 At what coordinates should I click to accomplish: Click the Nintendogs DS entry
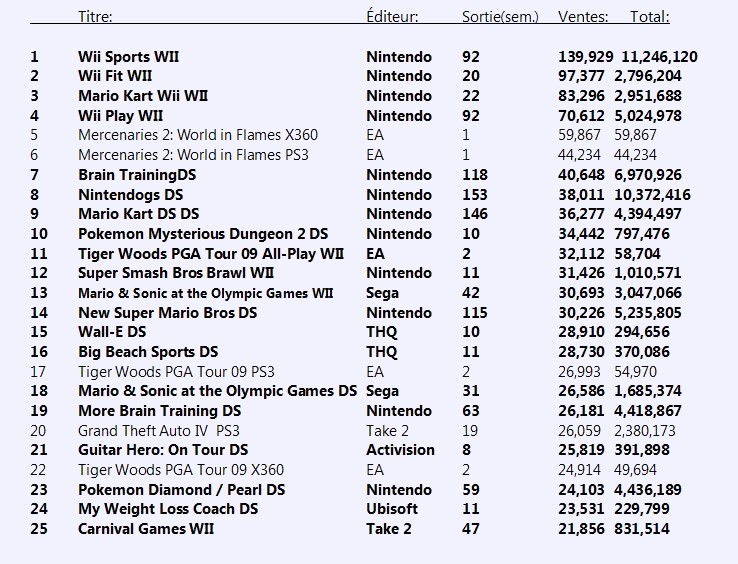click(130, 195)
